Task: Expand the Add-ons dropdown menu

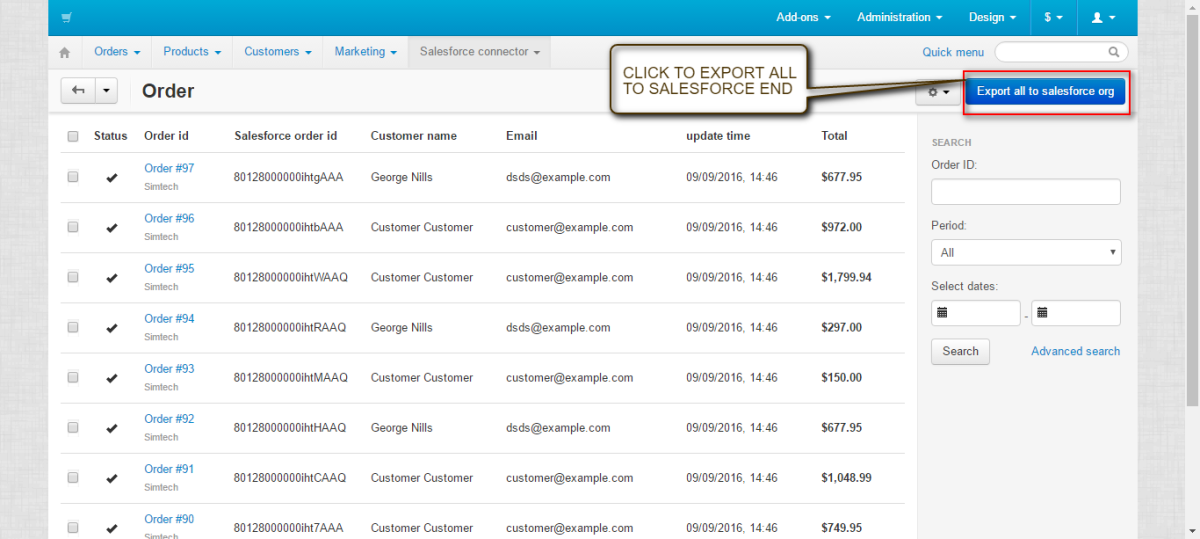Action: click(803, 17)
